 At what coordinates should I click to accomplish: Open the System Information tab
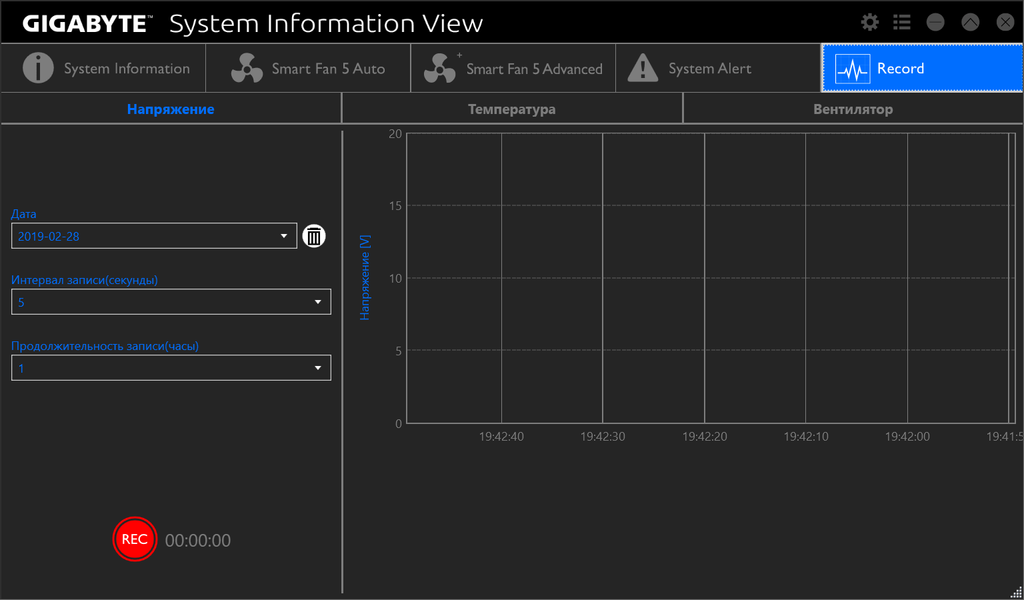click(x=103, y=69)
